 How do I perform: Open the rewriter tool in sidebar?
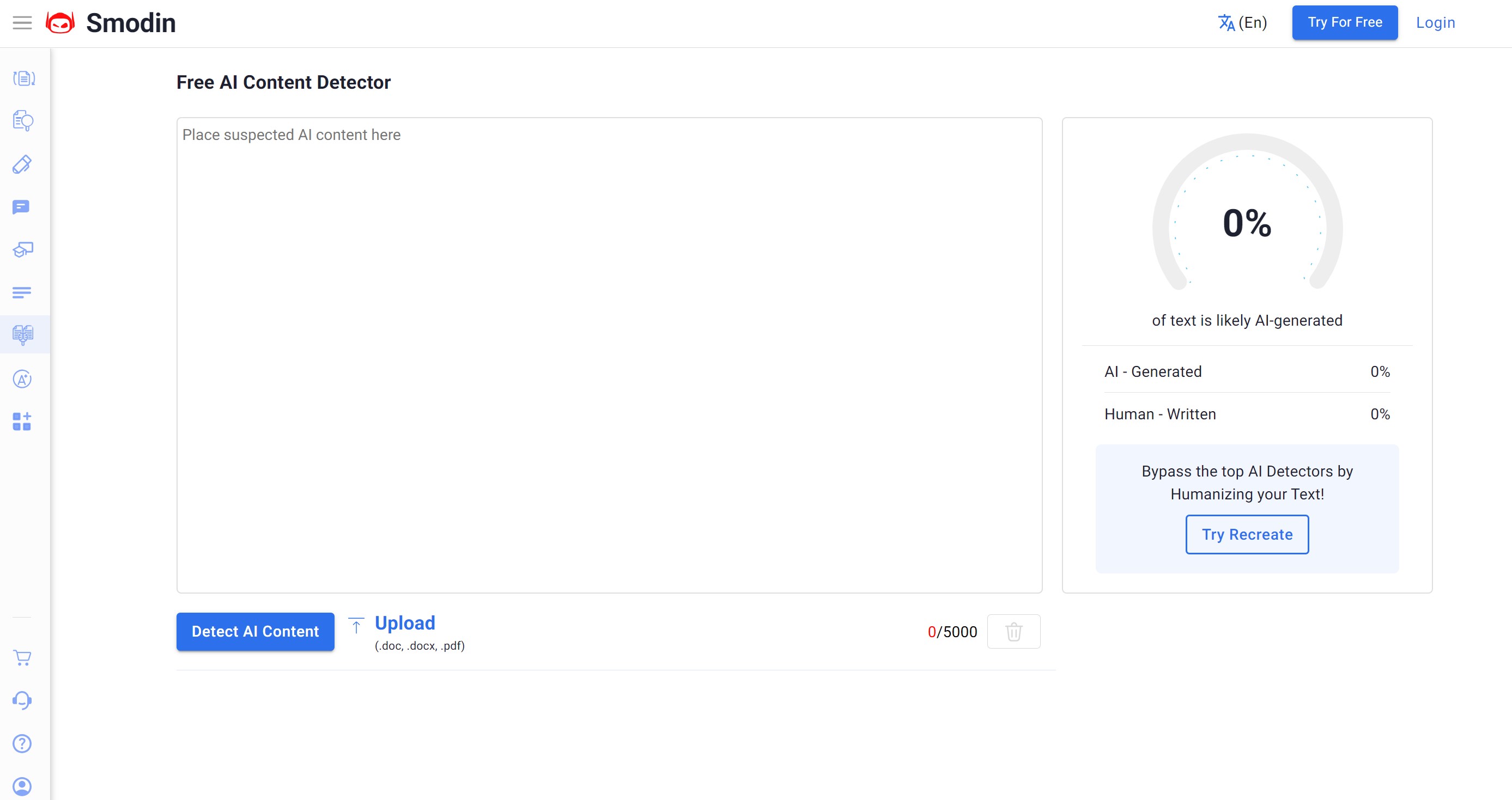(x=23, y=78)
